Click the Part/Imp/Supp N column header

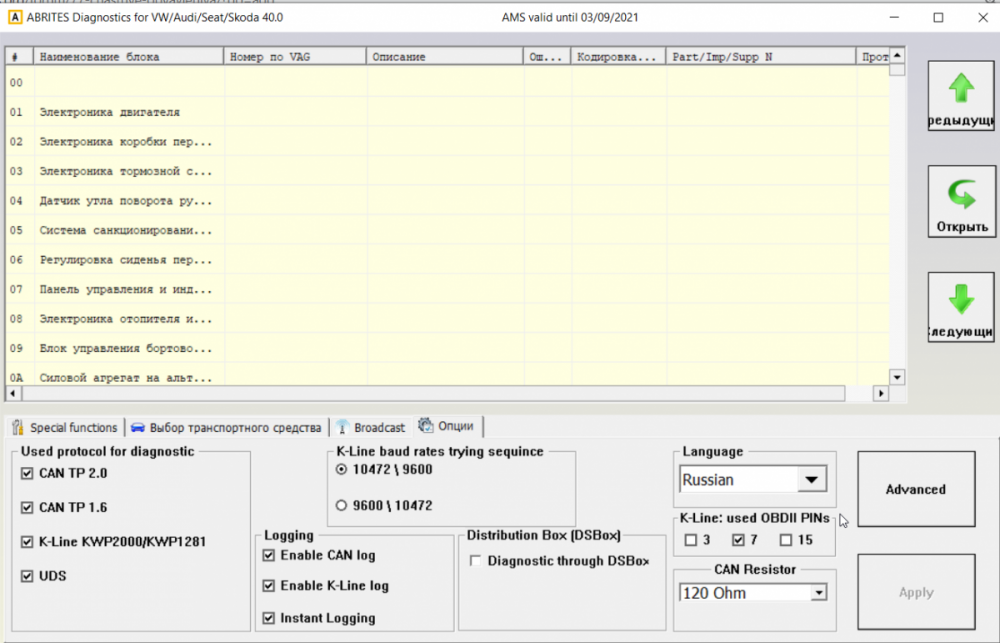click(x=761, y=57)
